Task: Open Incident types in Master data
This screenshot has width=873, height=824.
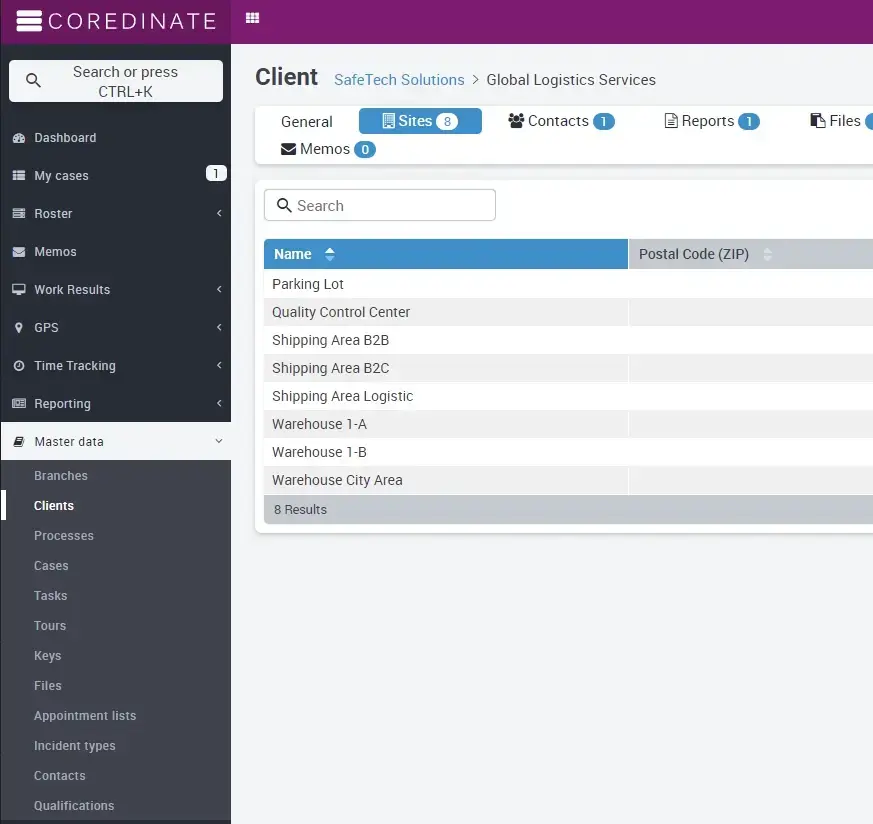Action: 74,746
